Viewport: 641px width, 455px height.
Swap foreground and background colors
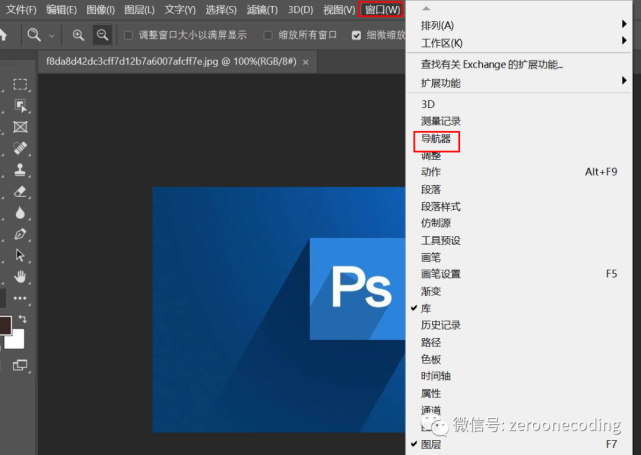tap(23, 319)
